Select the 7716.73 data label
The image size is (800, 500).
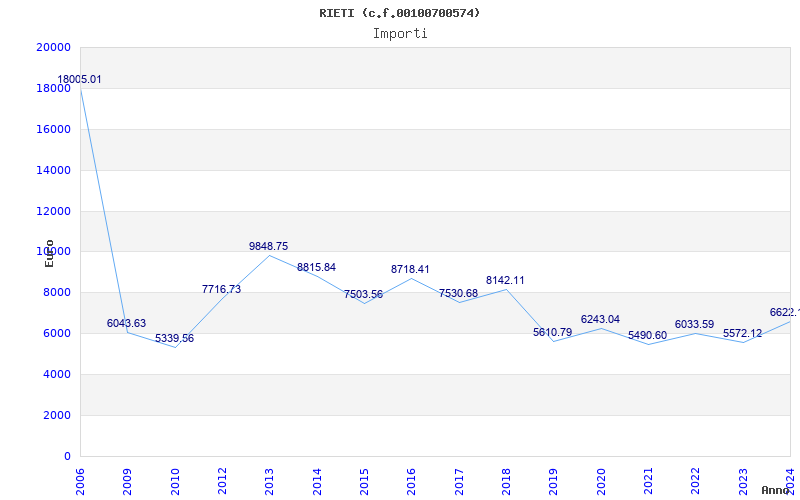pyautogui.click(x=221, y=289)
